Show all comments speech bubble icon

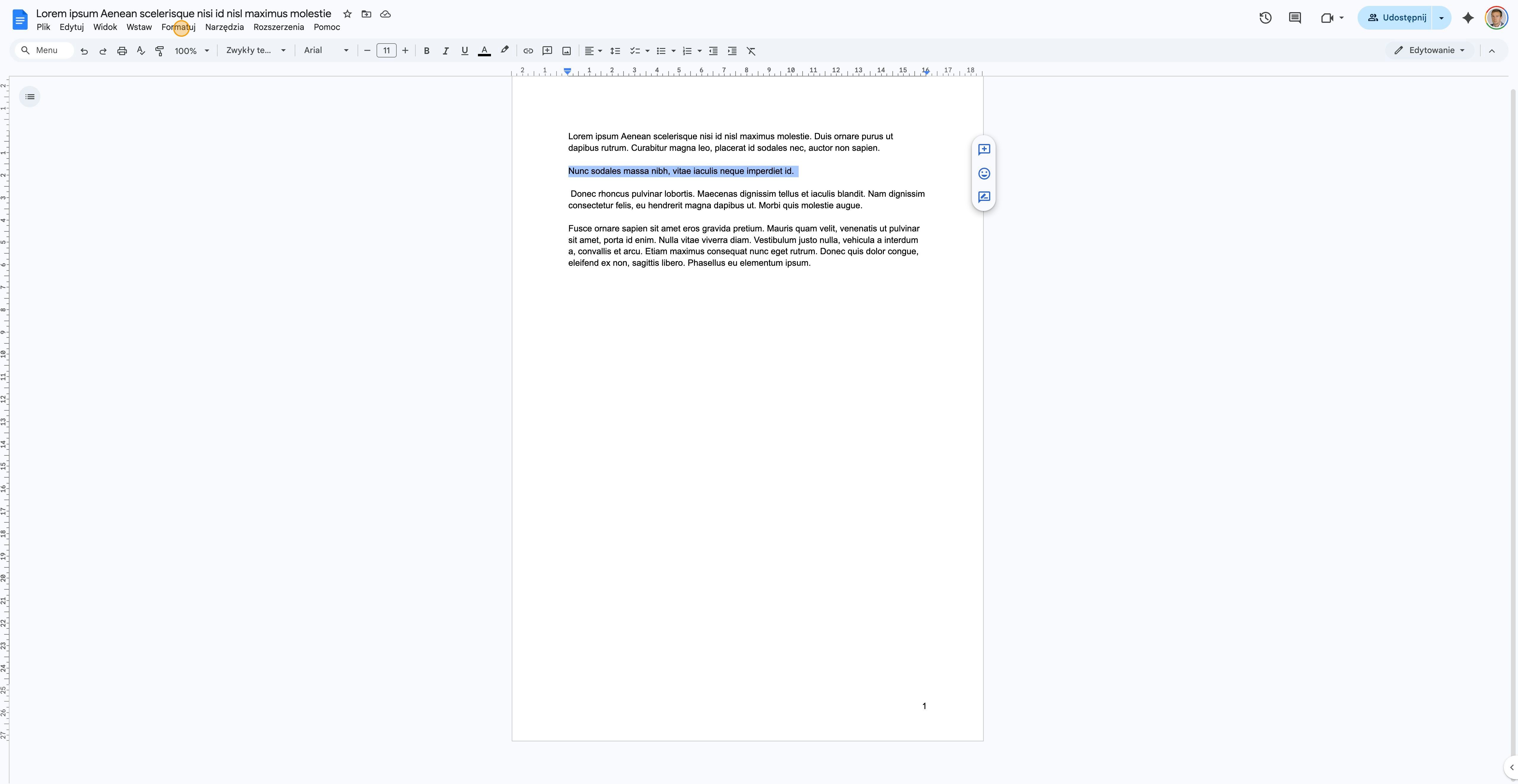click(x=1295, y=18)
